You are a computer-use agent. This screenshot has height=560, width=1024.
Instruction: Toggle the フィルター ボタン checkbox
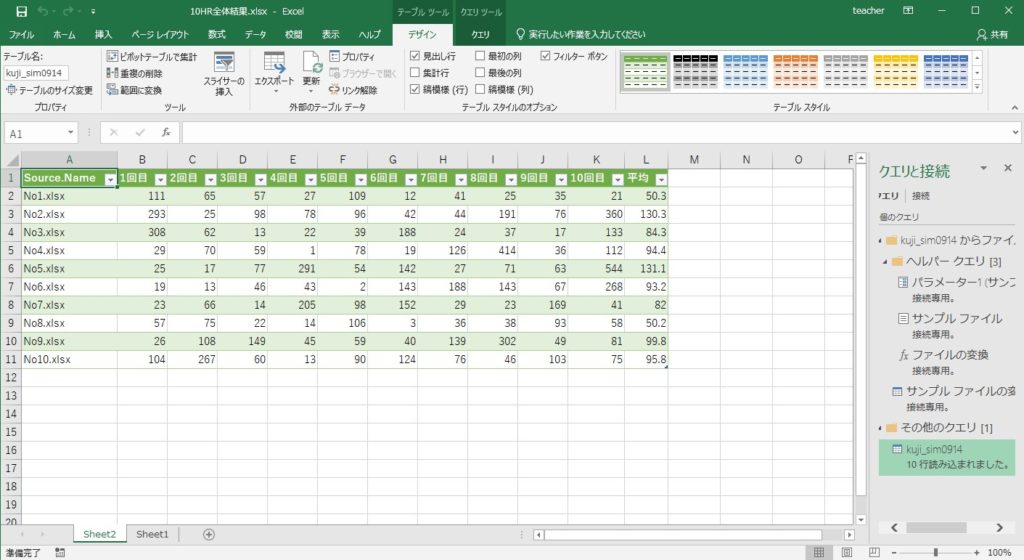545,56
